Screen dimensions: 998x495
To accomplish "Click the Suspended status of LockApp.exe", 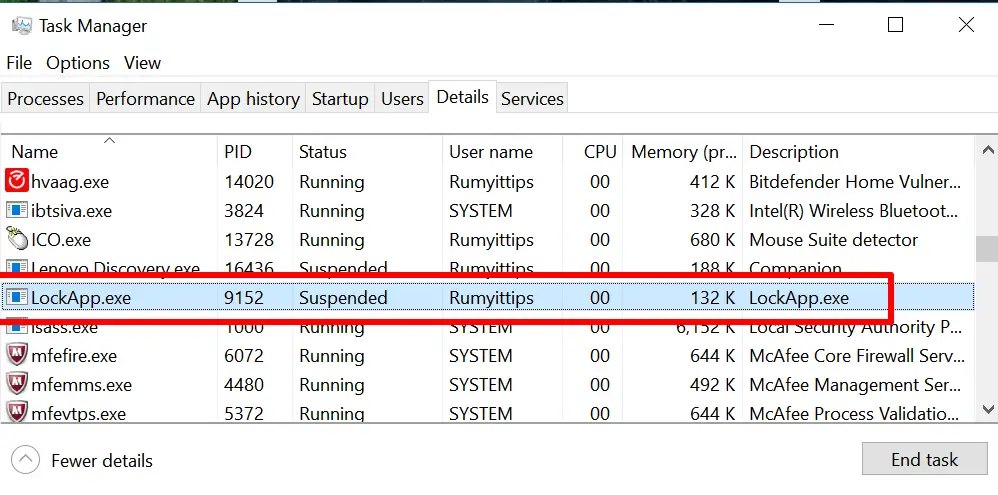I will (343, 297).
